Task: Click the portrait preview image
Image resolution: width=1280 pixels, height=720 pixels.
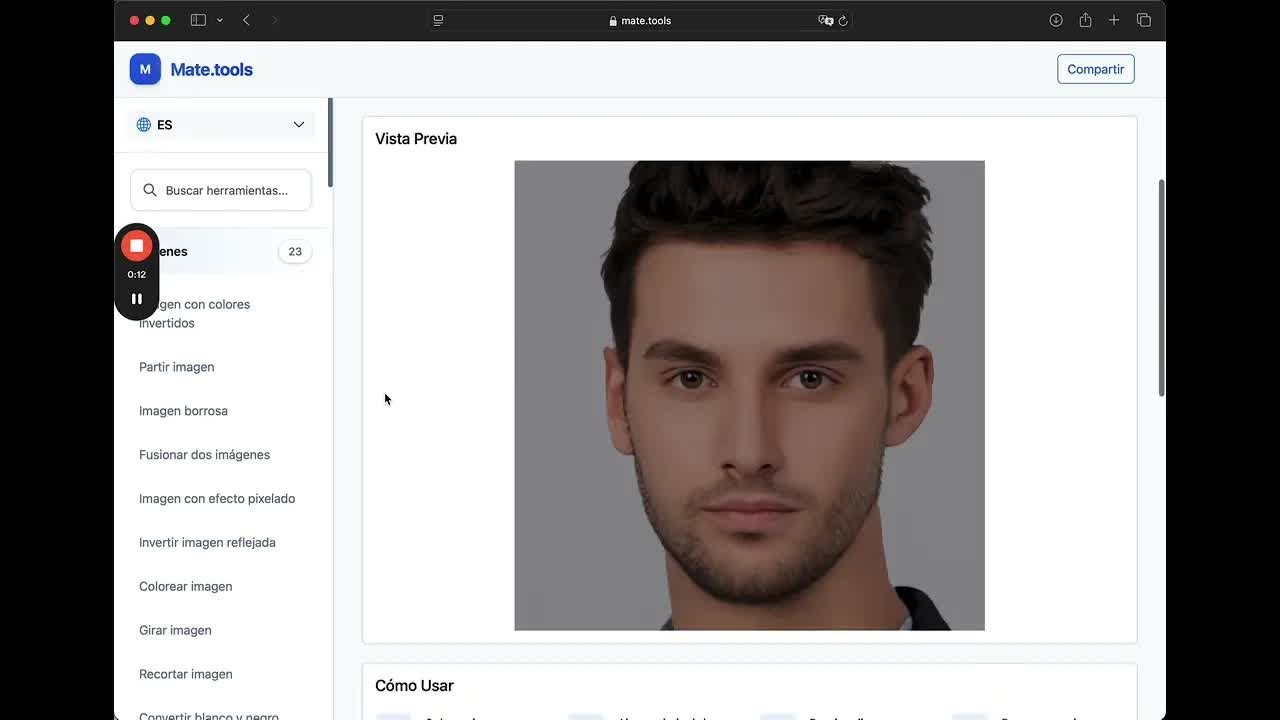Action: point(749,396)
